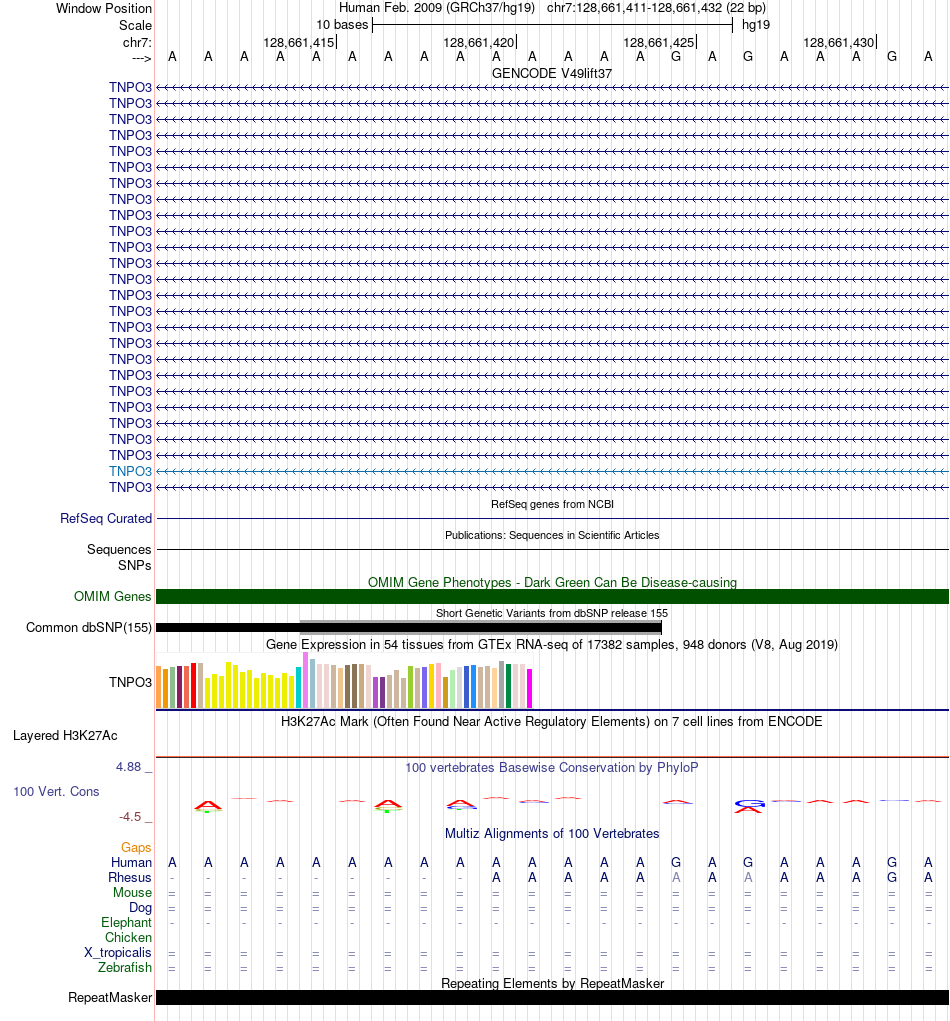The image size is (950, 1021).
Task: Click the bright red bar in GTEx chart
Action: (x=193, y=685)
